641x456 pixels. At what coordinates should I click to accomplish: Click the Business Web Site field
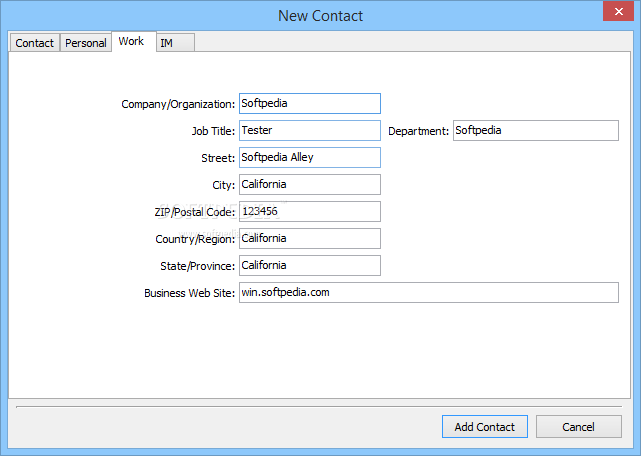(429, 292)
